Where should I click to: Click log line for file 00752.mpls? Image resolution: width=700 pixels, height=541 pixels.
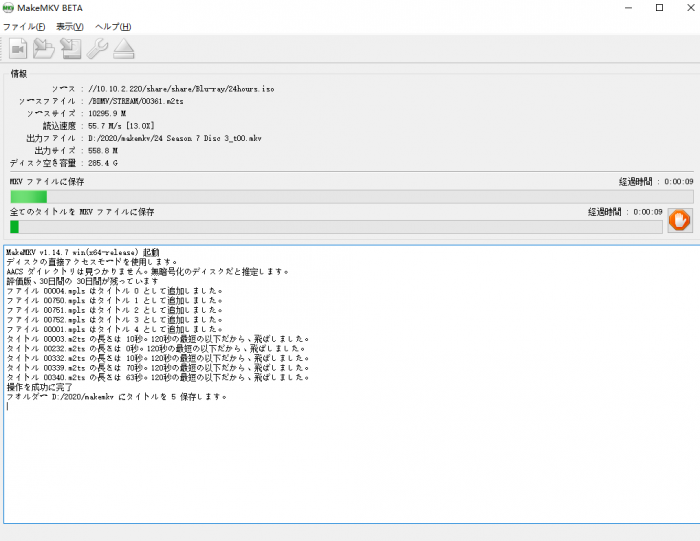tap(114, 320)
